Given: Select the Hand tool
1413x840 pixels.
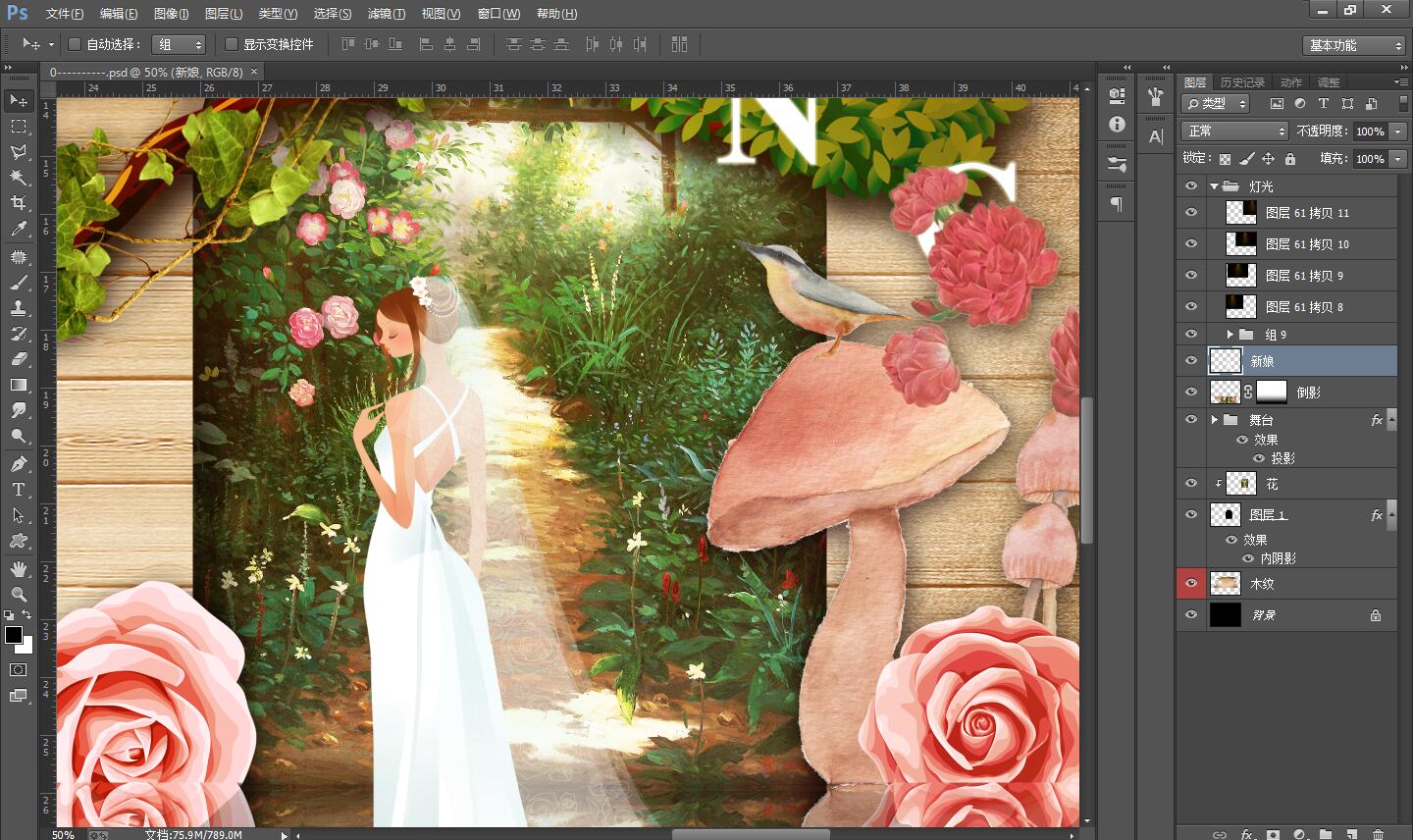Looking at the screenshot, I should pos(19,569).
